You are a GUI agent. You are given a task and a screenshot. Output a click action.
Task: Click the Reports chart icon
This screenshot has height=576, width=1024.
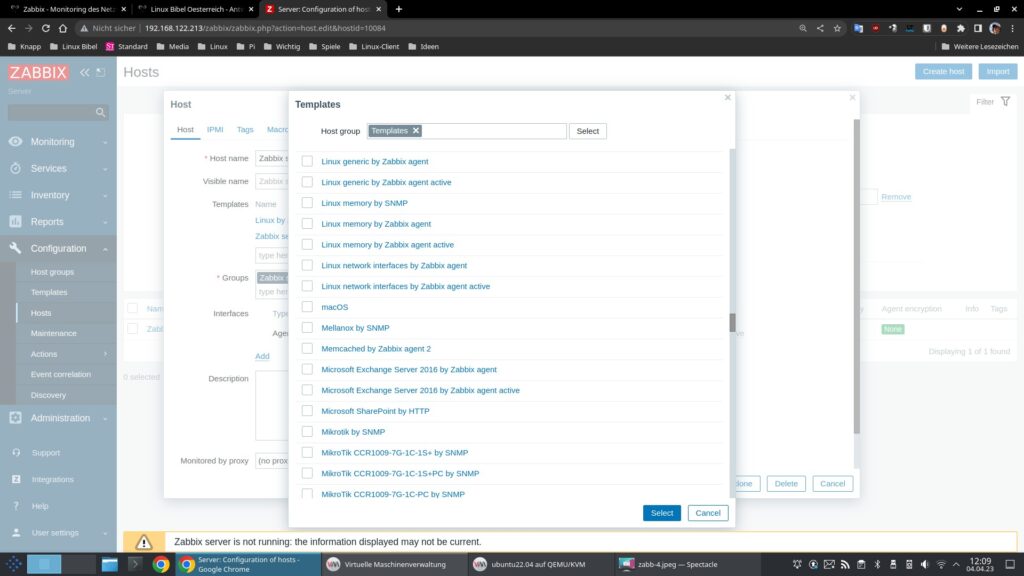pos(16,222)
